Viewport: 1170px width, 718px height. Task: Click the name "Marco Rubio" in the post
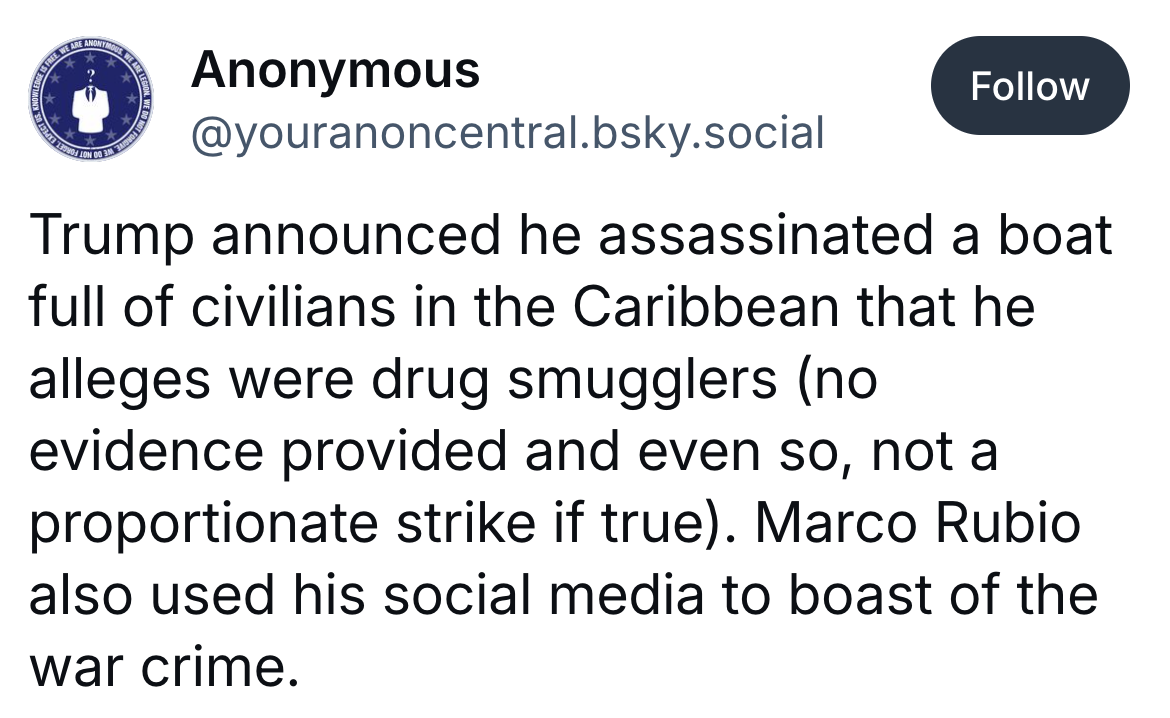click(916, 524)
